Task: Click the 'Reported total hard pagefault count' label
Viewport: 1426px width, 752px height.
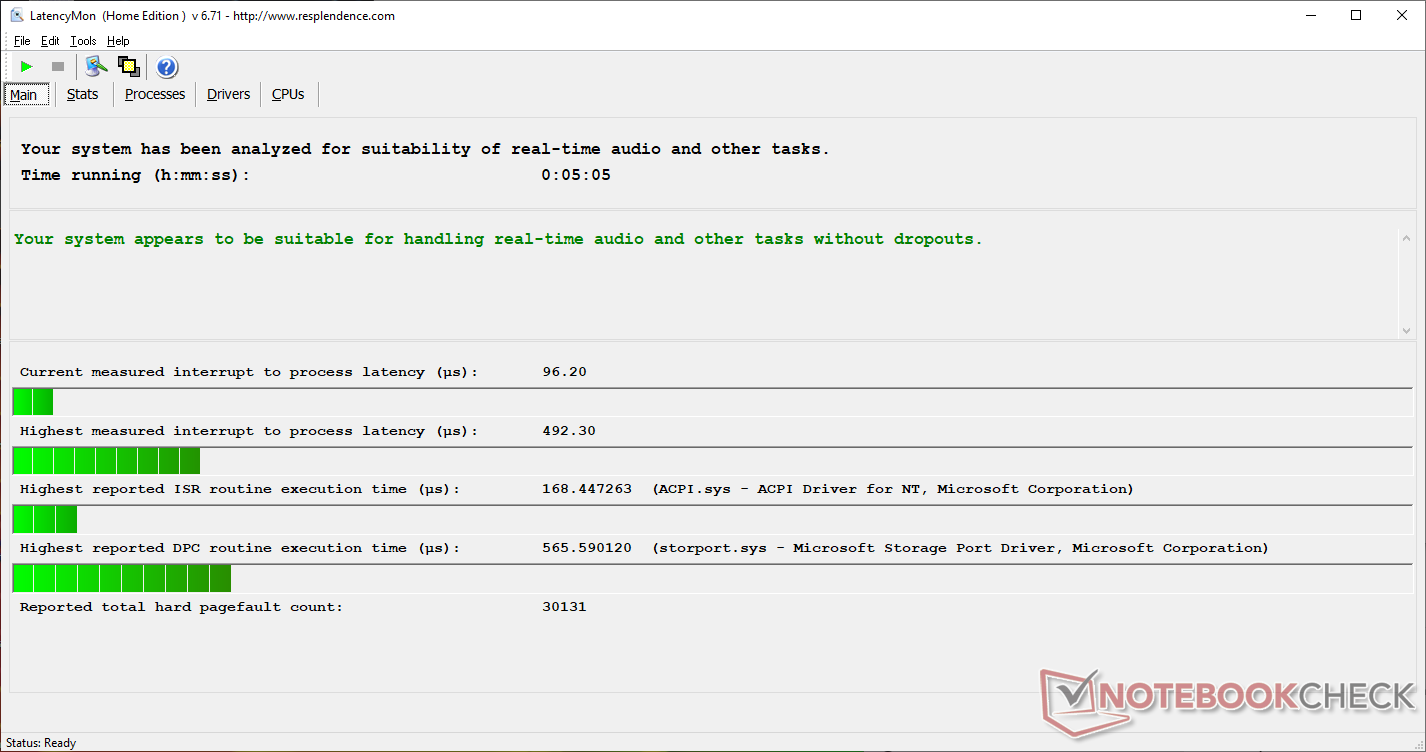Action: (x=181, y=607)
